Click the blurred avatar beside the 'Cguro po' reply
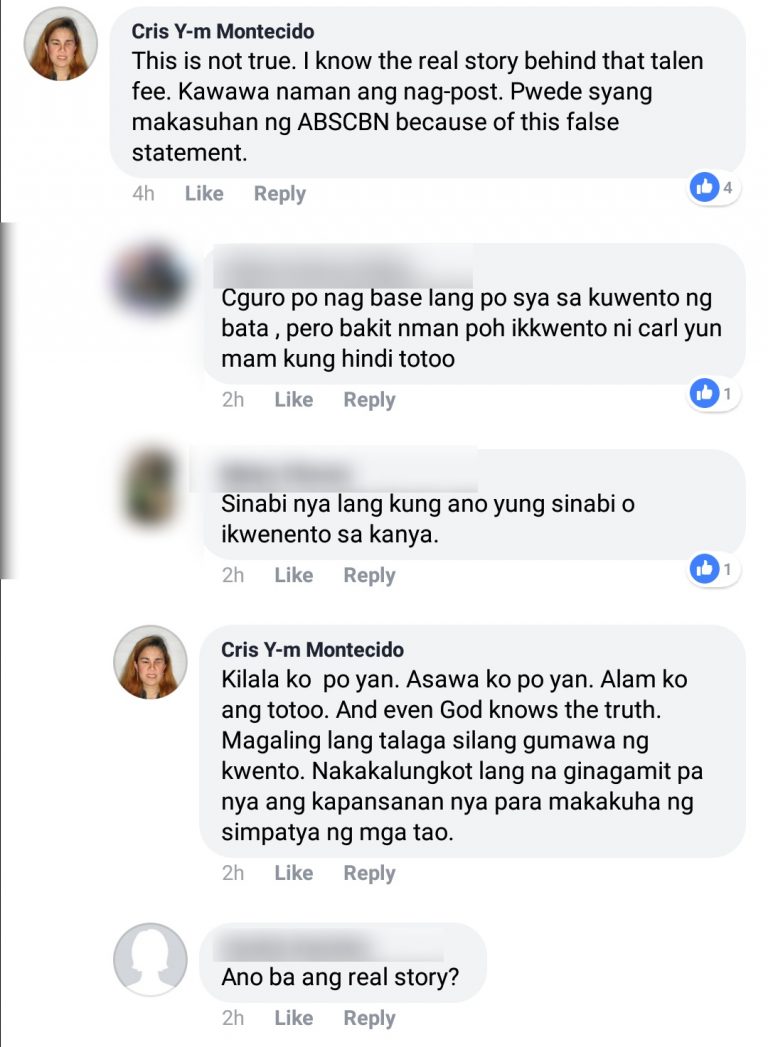 tap(150, 279)
